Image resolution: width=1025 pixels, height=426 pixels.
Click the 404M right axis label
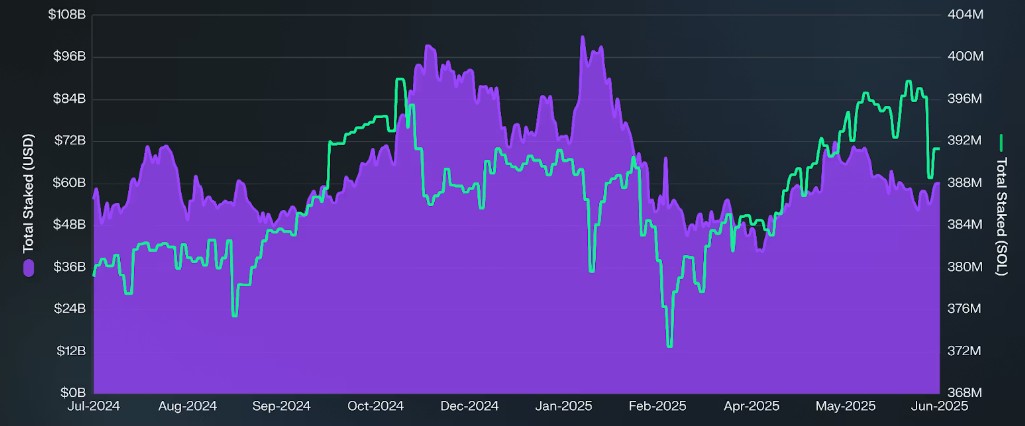point(965,15)
